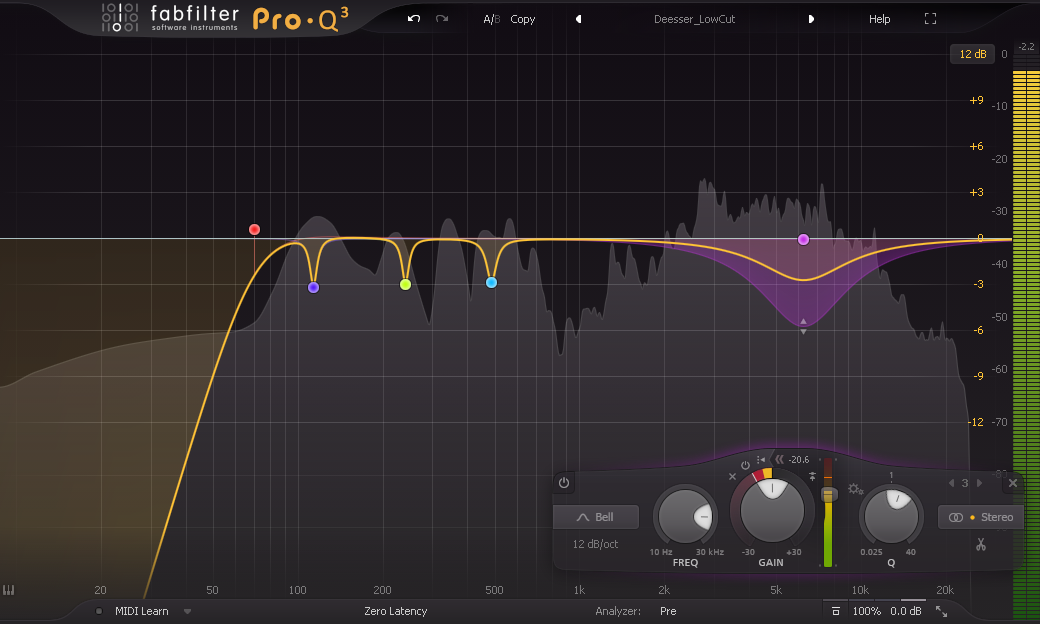This screenshot has height=624, width=1040.
Task: Click Copy to copy A/B state
Action: [523, 19]
